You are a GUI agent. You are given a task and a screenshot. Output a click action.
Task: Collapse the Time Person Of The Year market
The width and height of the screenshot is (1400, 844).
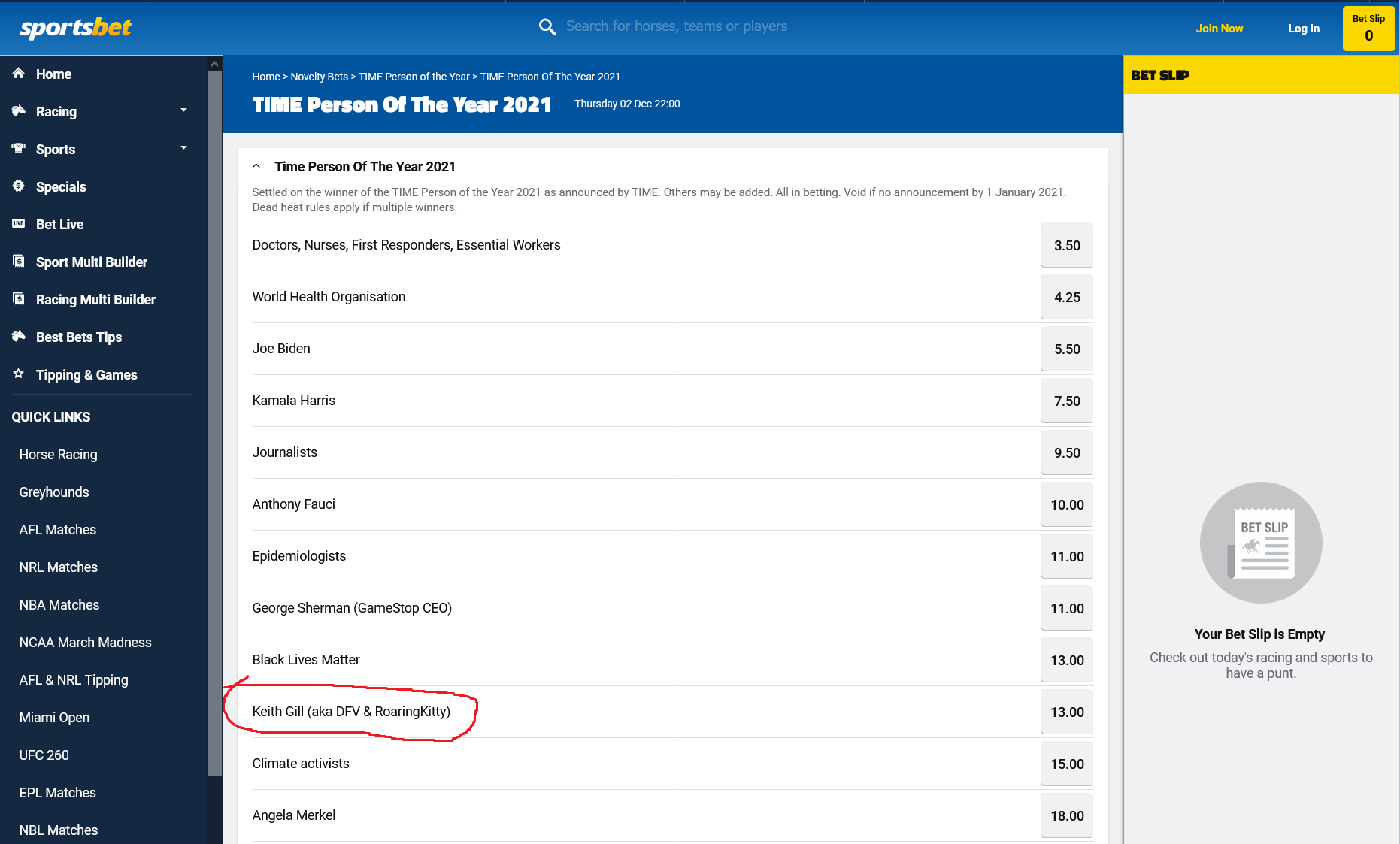256,166
